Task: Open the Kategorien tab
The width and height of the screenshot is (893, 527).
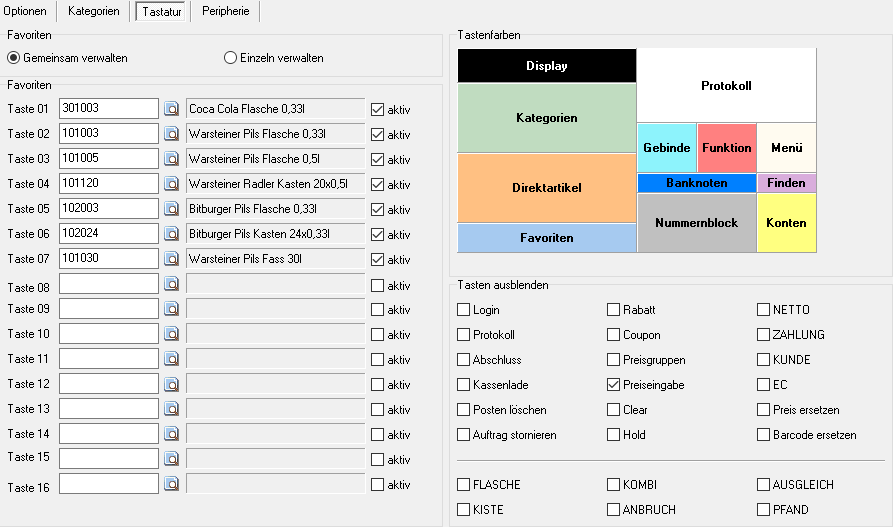Action: tap(94, 11)
